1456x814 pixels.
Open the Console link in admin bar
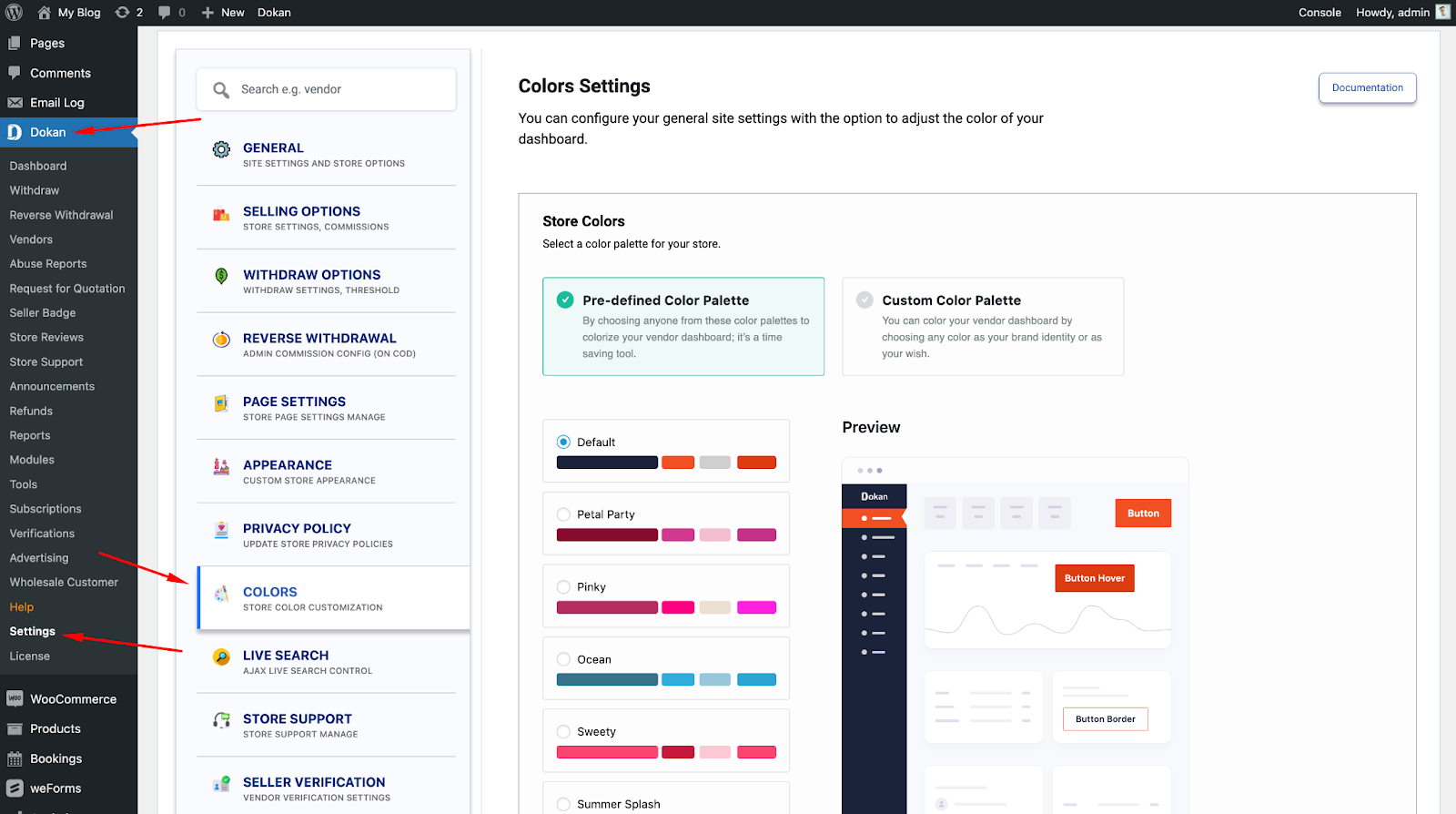point(1319,13)
